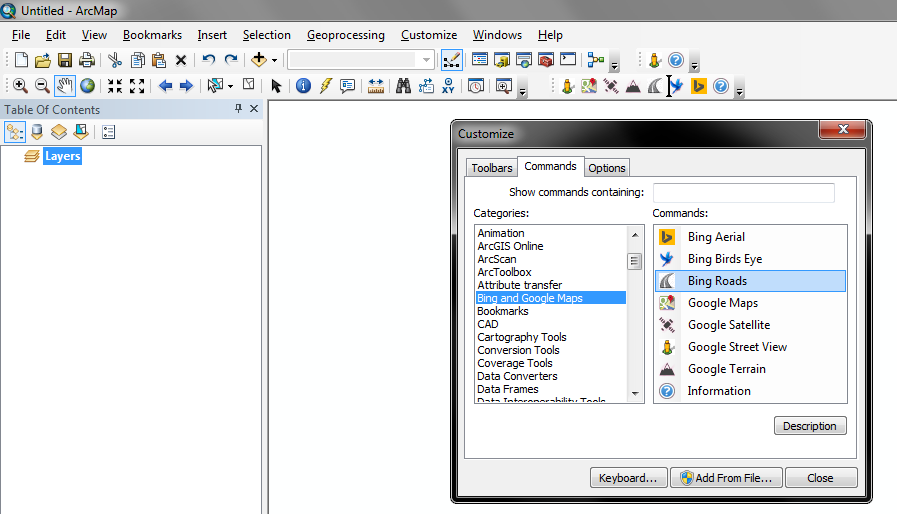This screenshot has width=897, height=514.
Task: Go to next extent forward arrow
Action: coord(186,86)
